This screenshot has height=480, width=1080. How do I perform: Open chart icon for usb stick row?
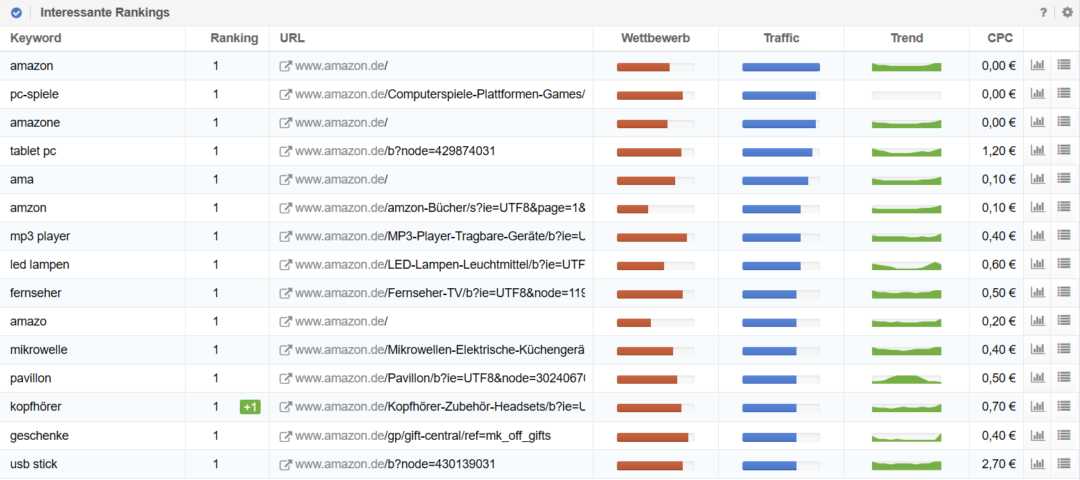point(1037,463)
